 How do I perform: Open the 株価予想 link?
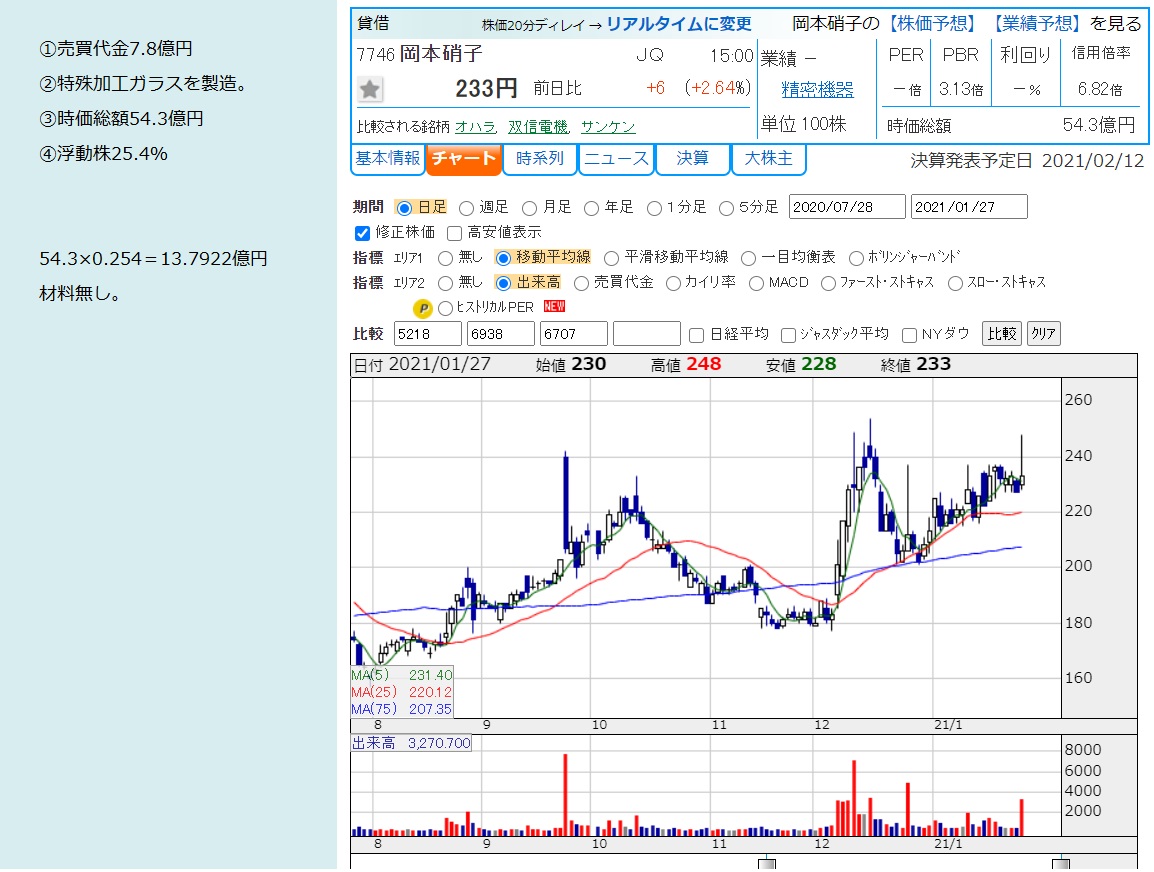(932, 24)
